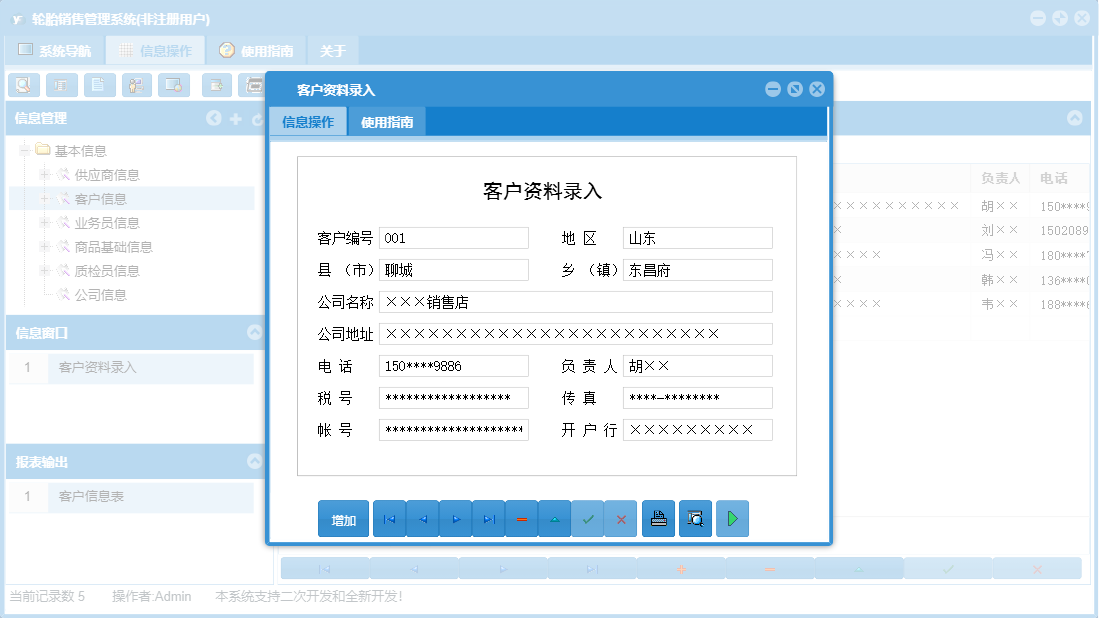The height and width of the screenshot is (618, 1099).
Task: Click inside the 客户编号 input field
Action: coord(453,237)
